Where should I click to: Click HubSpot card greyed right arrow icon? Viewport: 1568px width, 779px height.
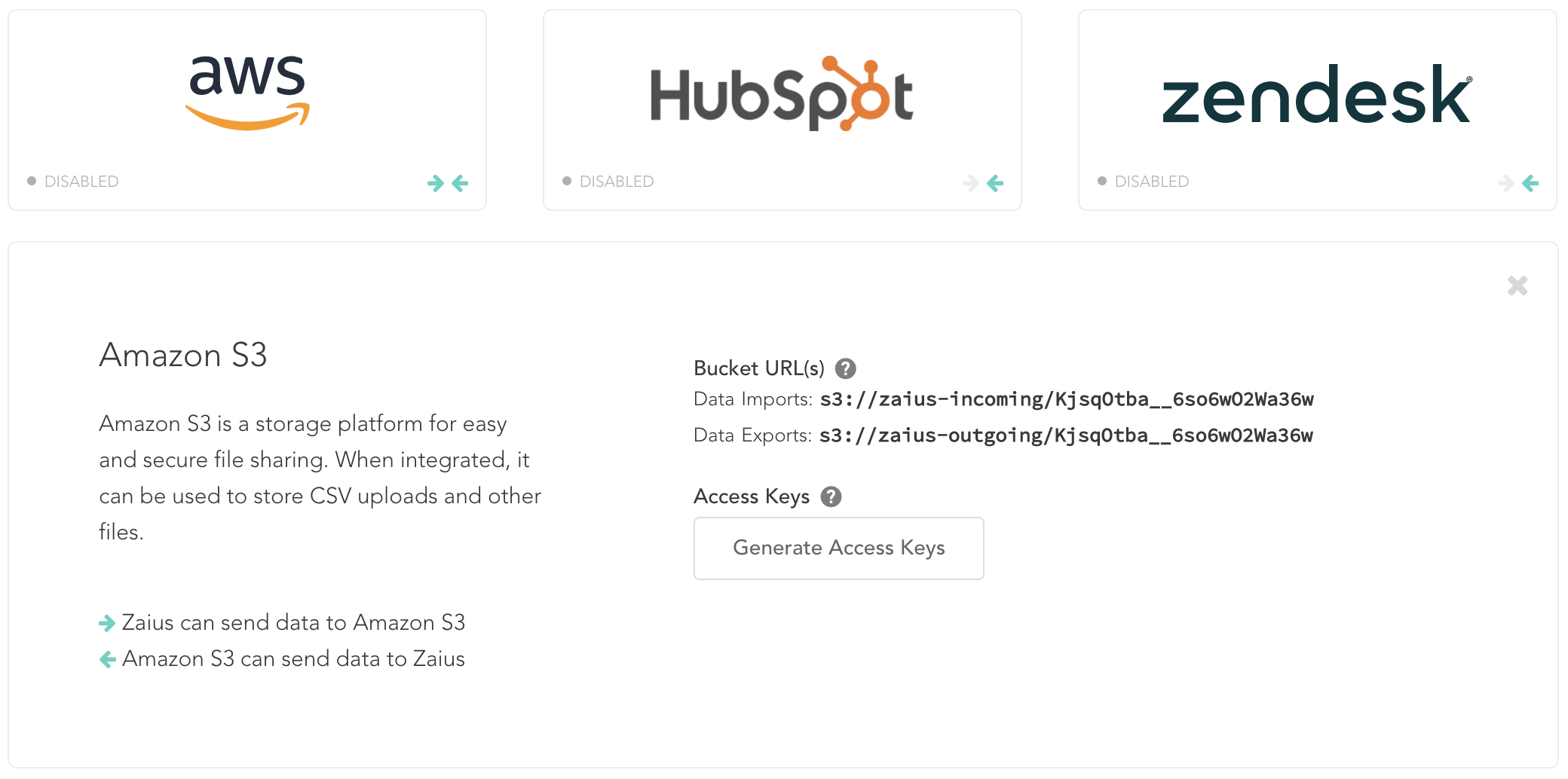point(971,183)
